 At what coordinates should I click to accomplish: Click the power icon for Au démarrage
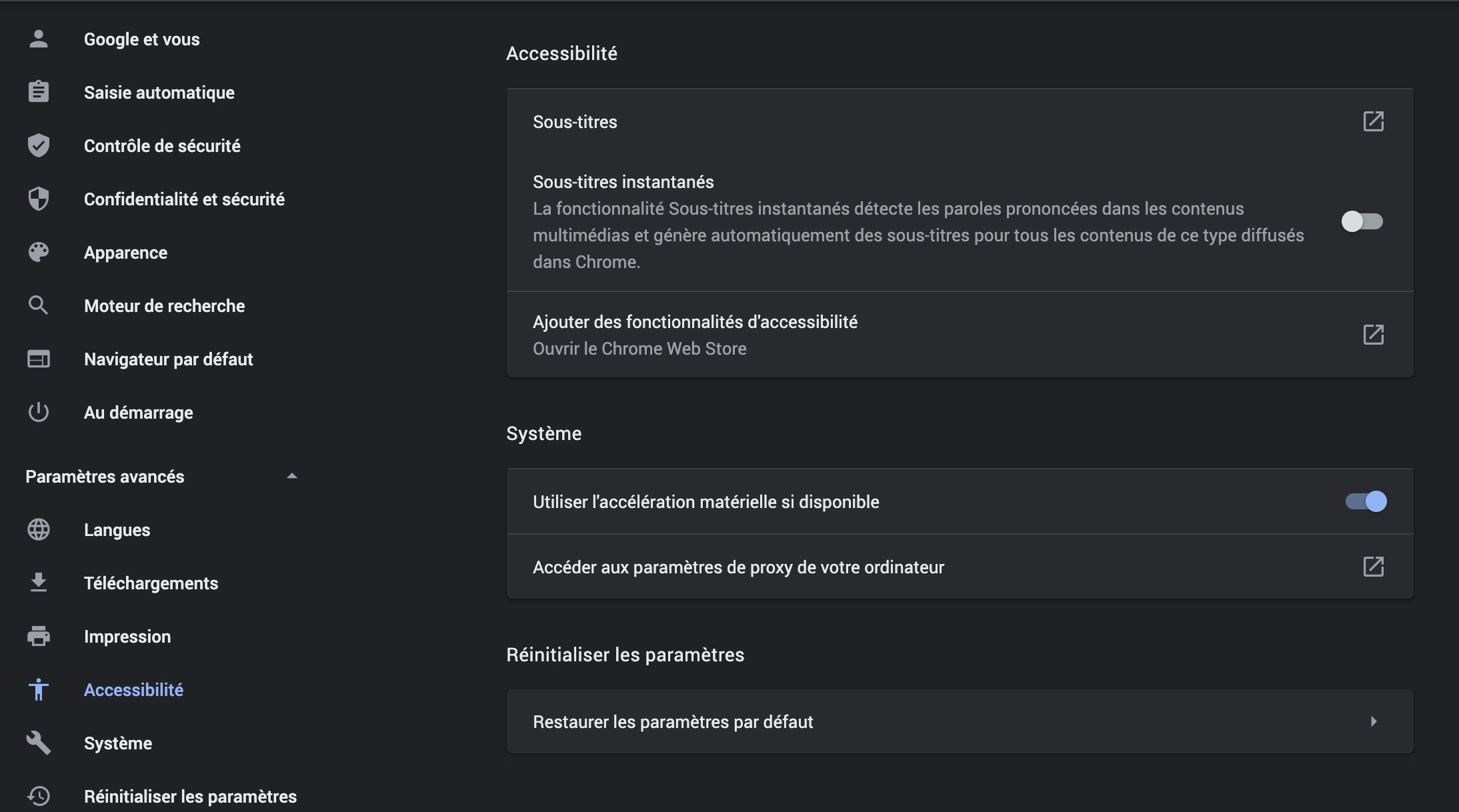[x=39, y=412]
